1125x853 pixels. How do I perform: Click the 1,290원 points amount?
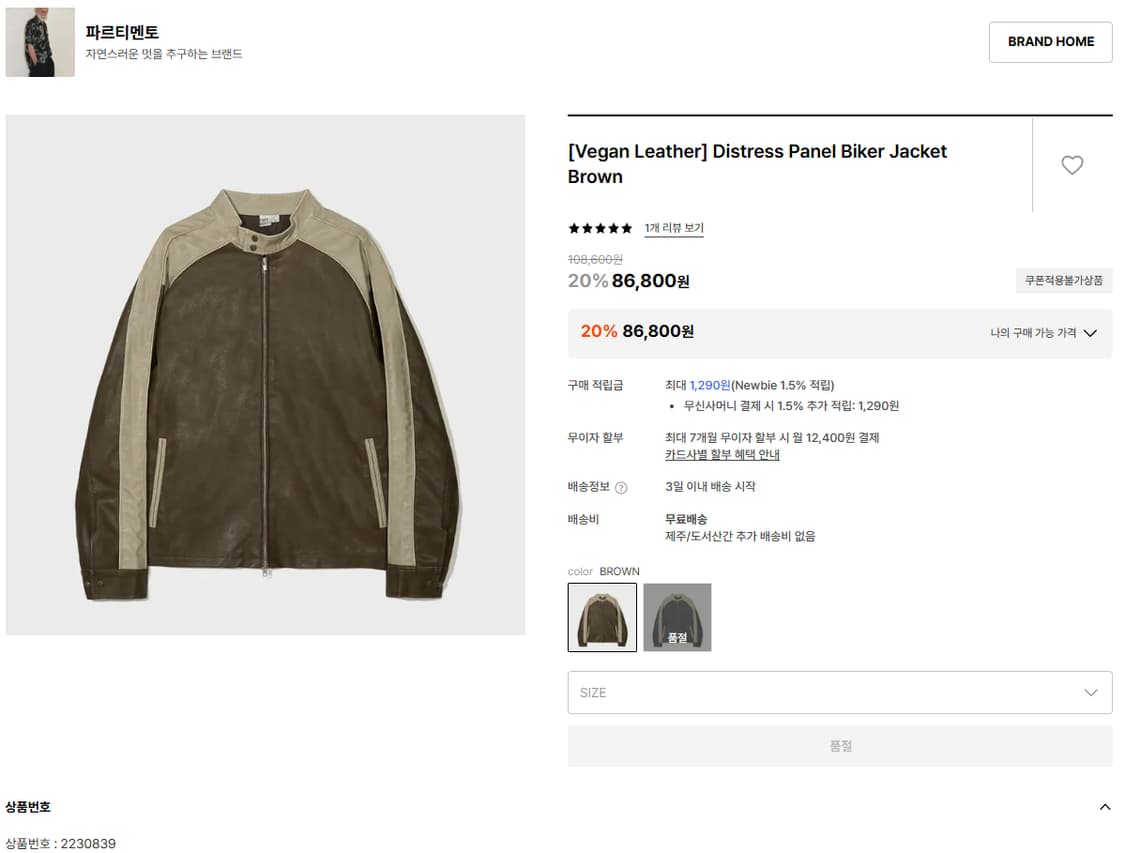coord(710,385)
